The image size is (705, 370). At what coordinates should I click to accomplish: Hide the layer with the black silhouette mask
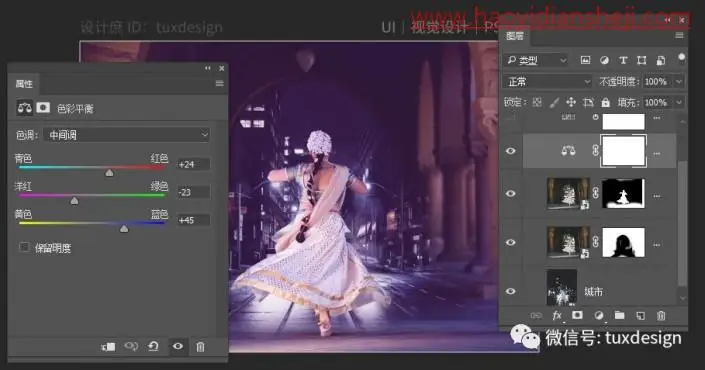[x=510, y=242]
